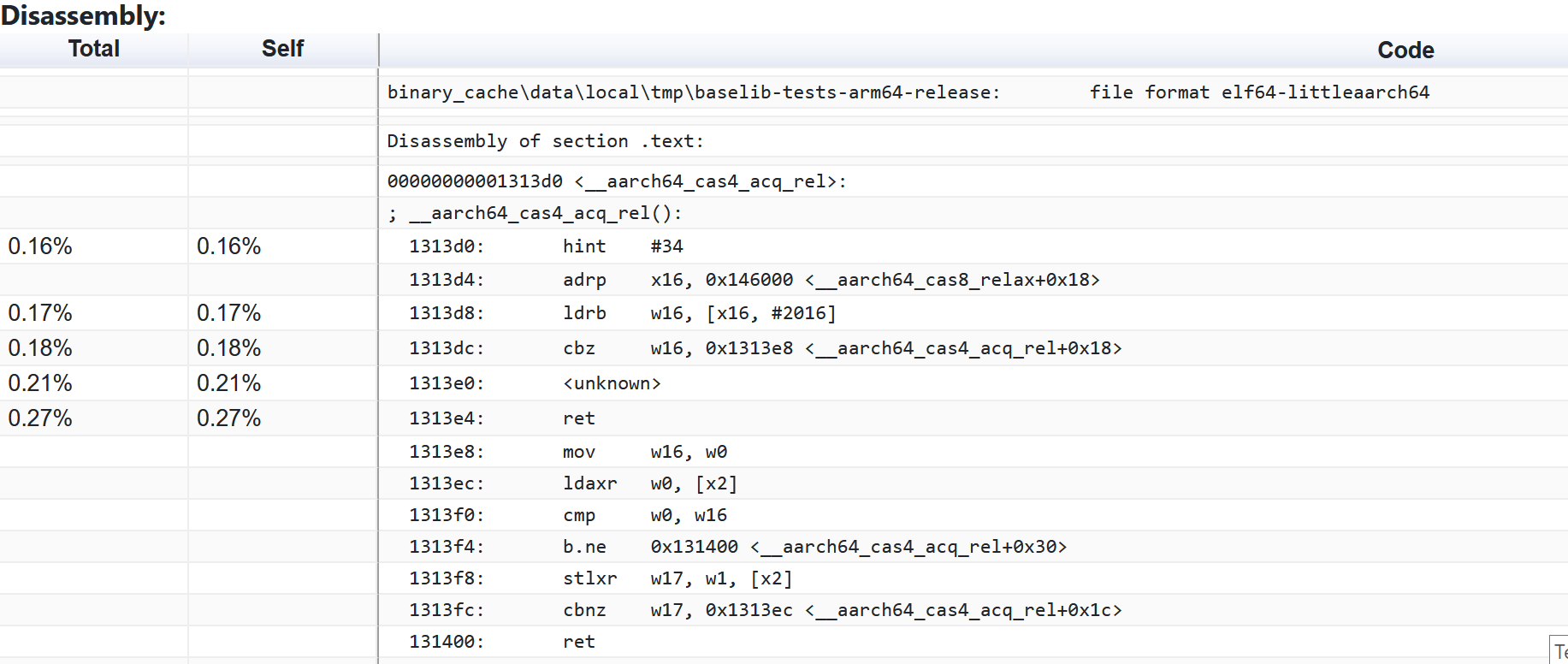Click the 0.27% value in Total column

40,418
